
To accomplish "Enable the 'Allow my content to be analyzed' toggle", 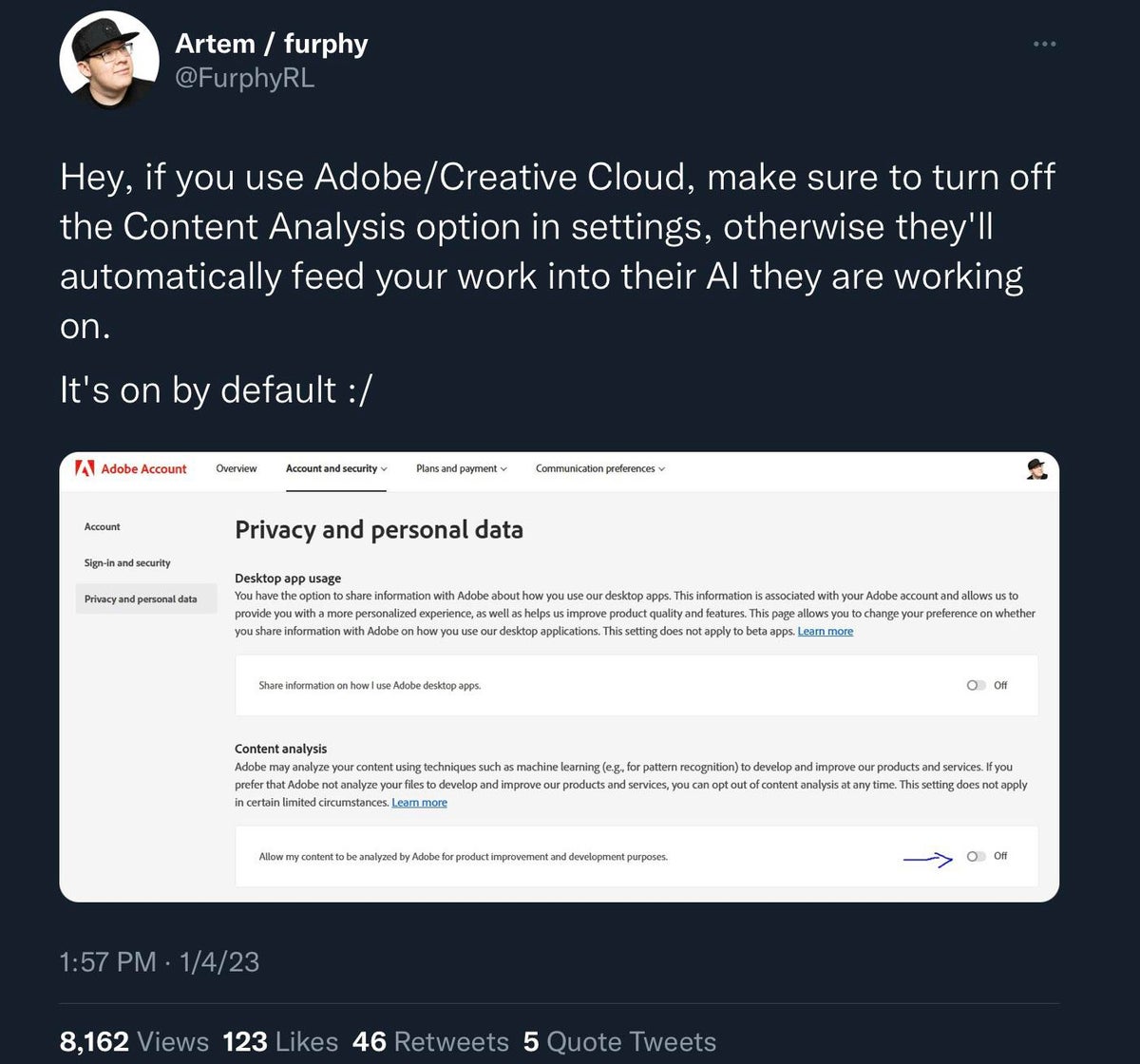I will pos(975,856).
